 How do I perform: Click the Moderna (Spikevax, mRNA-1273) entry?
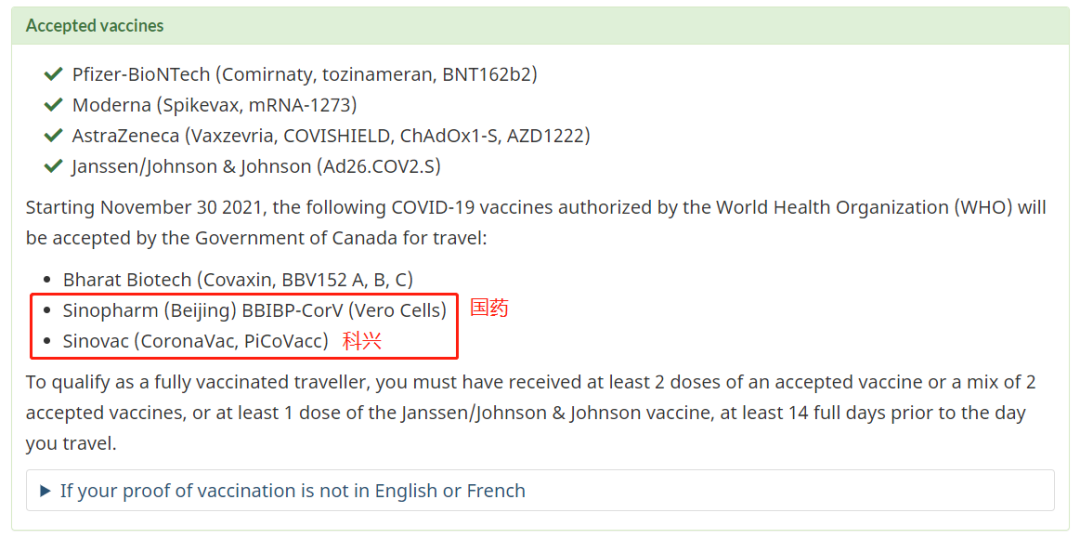pyautogui.click(x=214, y=105)
